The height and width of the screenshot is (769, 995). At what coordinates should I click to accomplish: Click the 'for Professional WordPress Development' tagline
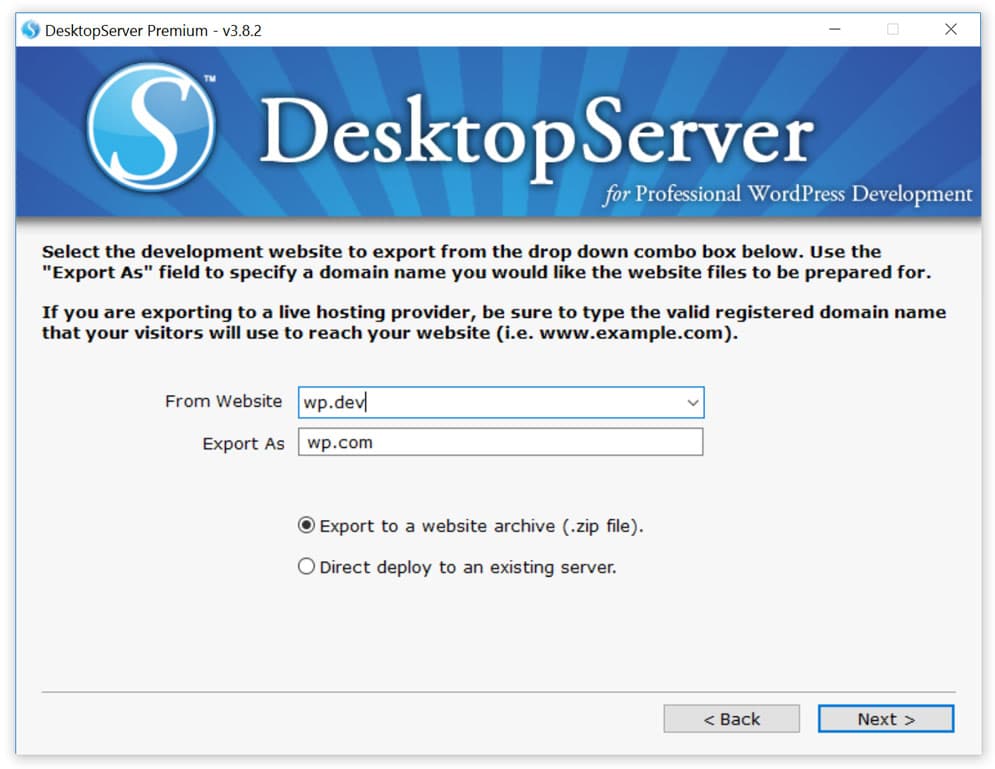click(787, 194)
